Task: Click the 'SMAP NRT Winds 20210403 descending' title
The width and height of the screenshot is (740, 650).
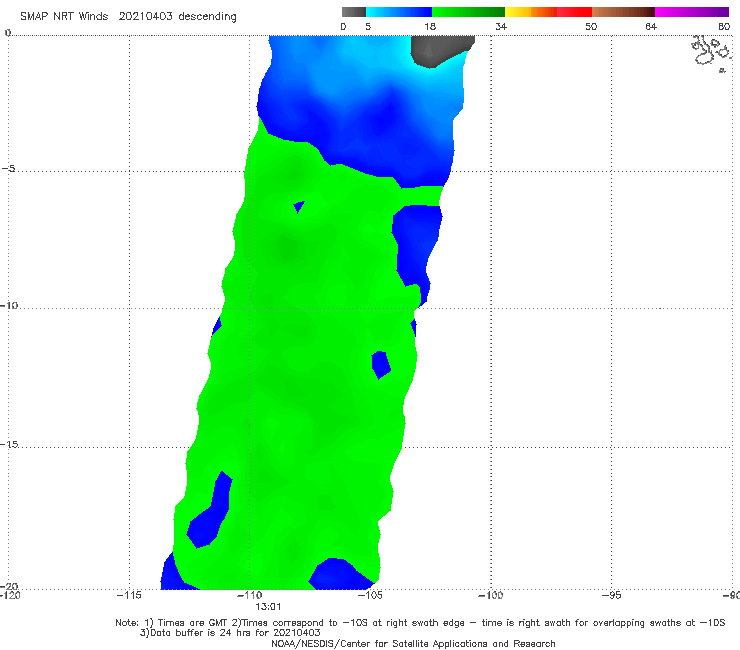Action: [128, 17]
